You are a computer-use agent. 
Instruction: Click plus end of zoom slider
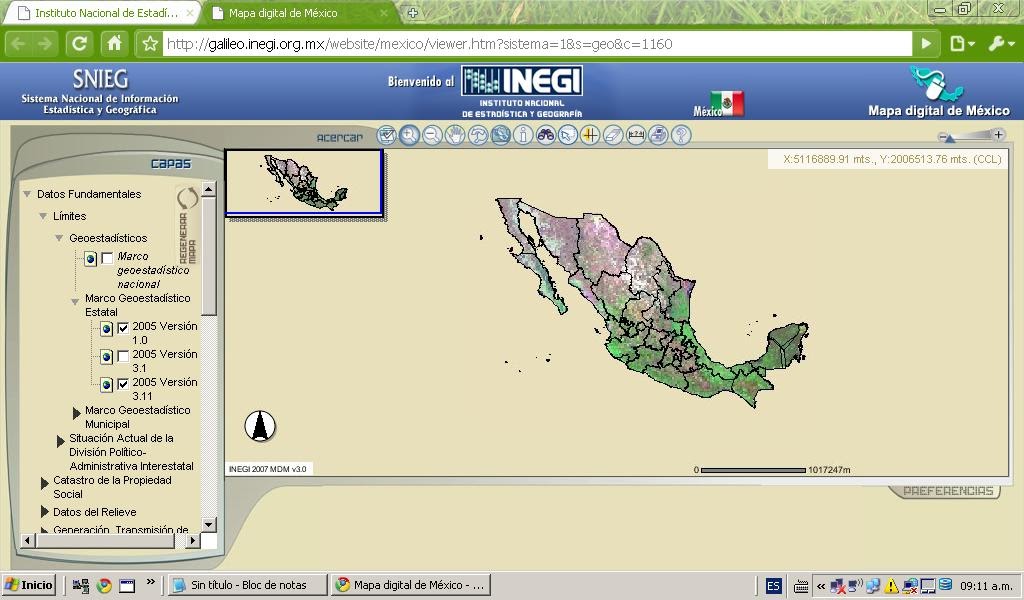(x=998, y=134)
